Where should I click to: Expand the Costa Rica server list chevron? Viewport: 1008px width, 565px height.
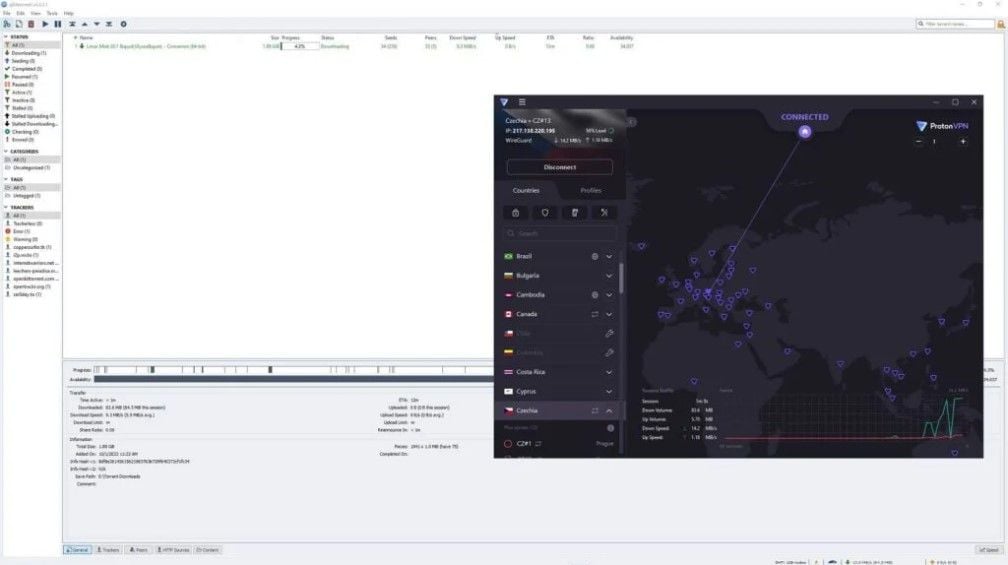click(609, 372)
